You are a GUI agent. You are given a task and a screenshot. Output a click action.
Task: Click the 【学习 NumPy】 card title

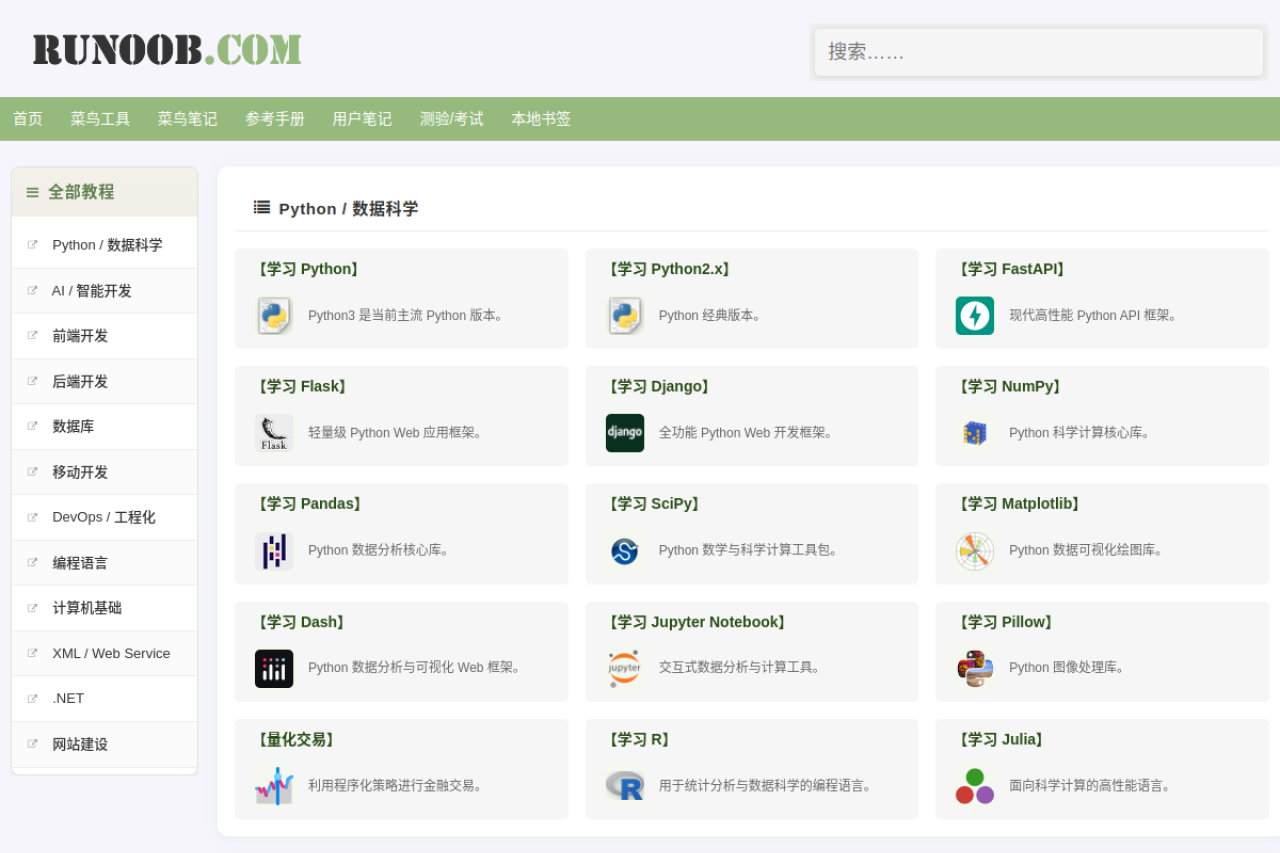click(1010, 386)
